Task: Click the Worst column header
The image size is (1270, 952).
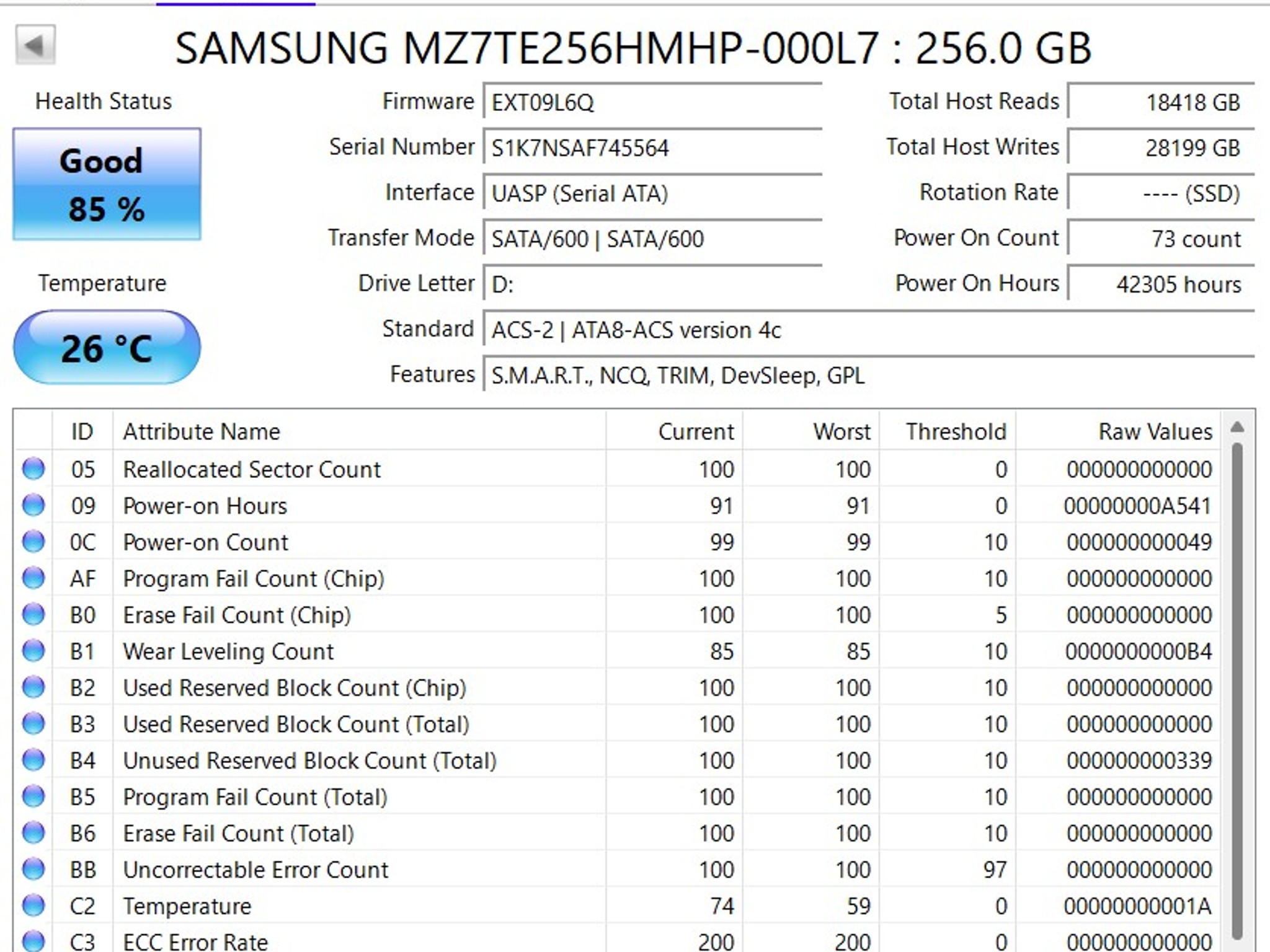Action: pyautogui.click(x=811, y=431)
